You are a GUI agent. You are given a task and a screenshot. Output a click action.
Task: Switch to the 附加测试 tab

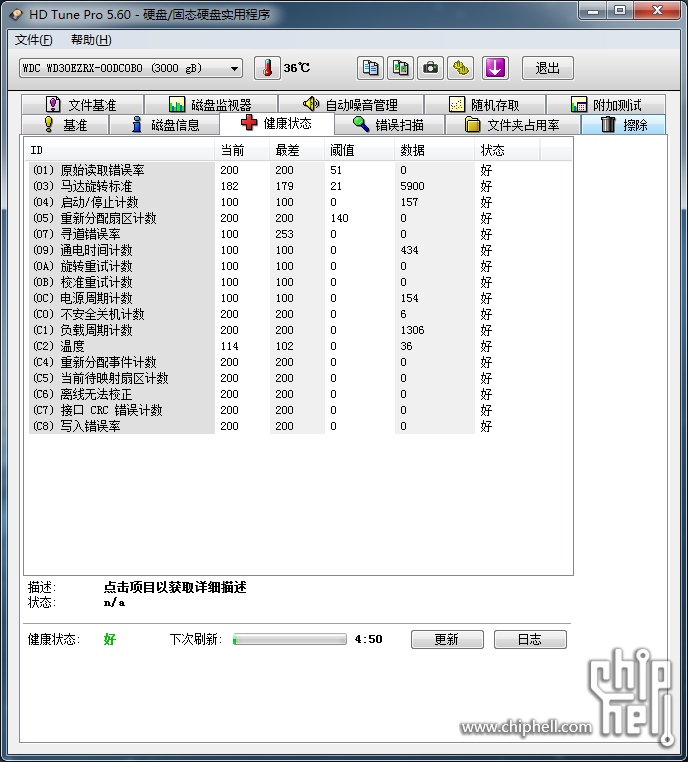click(x=606, y=104)
